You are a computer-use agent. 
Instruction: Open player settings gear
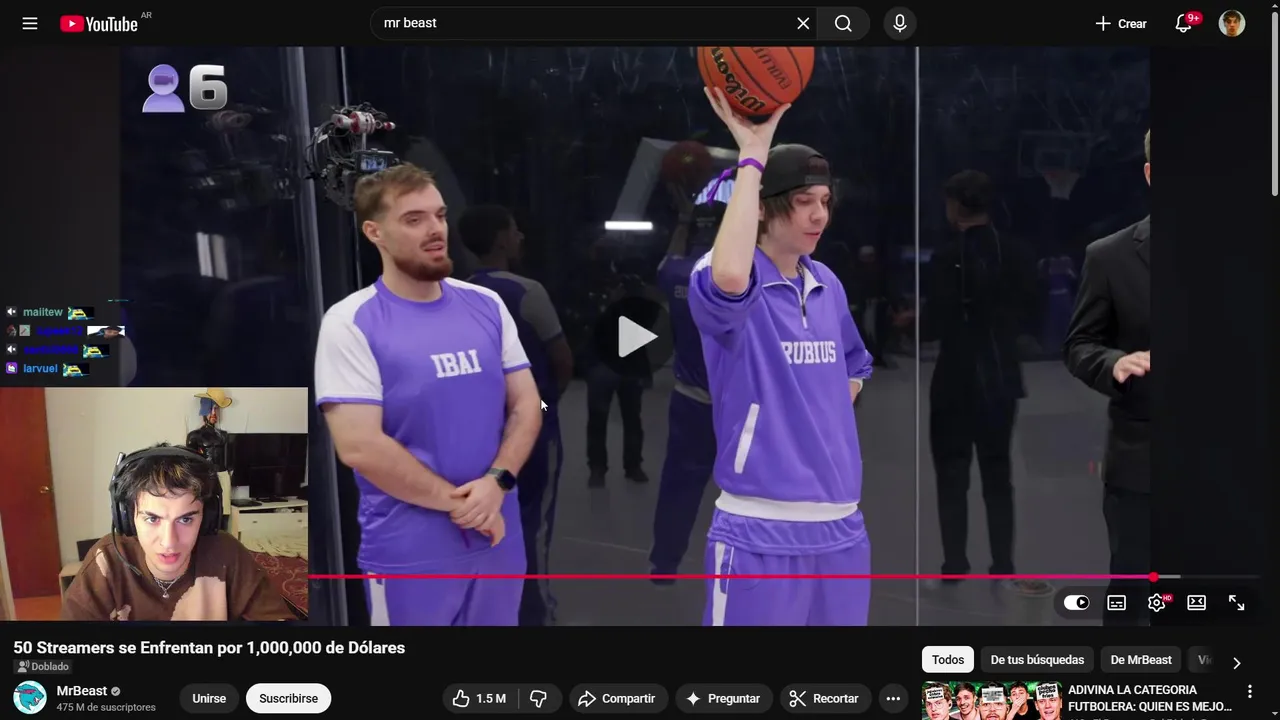[1157, 602]
